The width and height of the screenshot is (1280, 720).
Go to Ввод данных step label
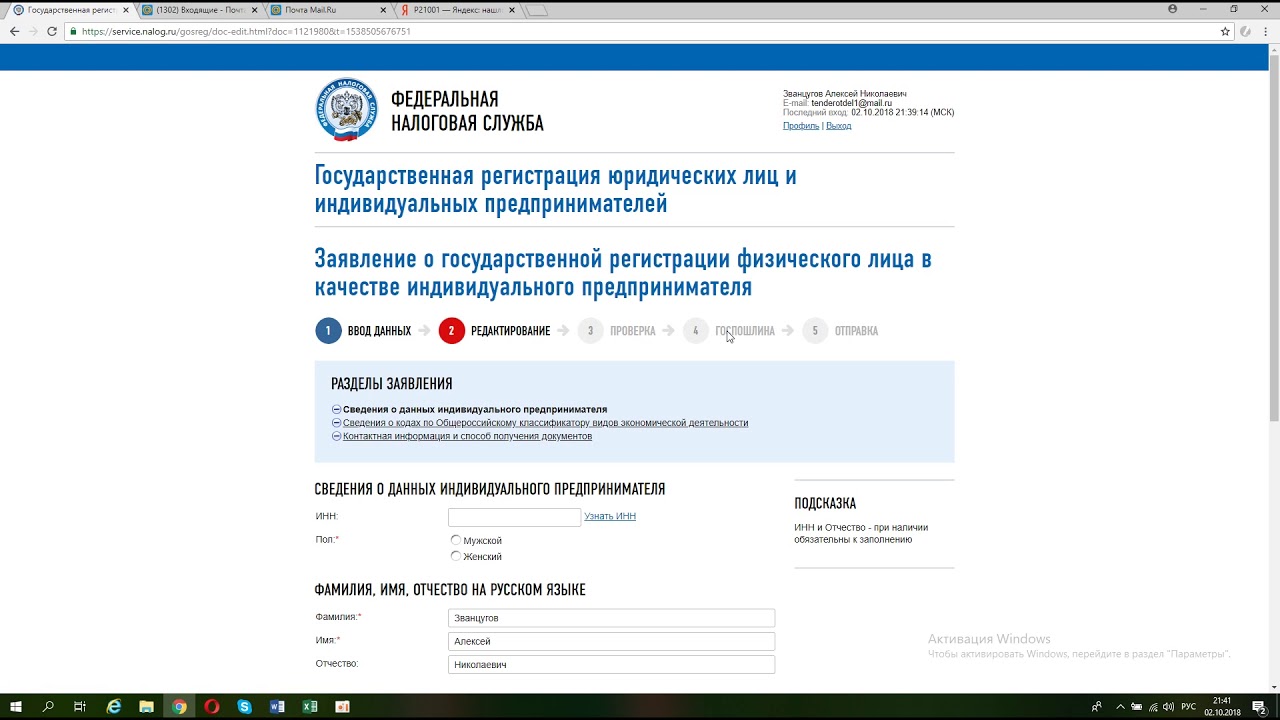[x=379, y=331]
